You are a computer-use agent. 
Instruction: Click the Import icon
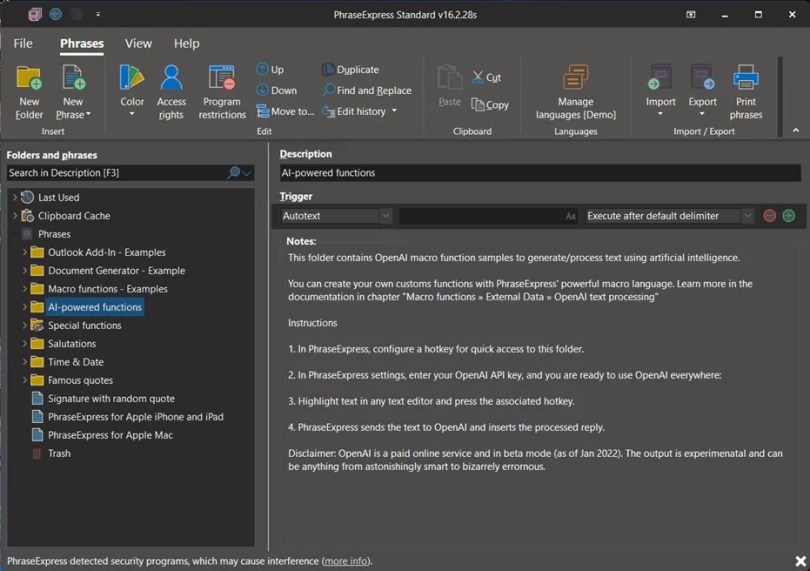[x=660, y=78]
